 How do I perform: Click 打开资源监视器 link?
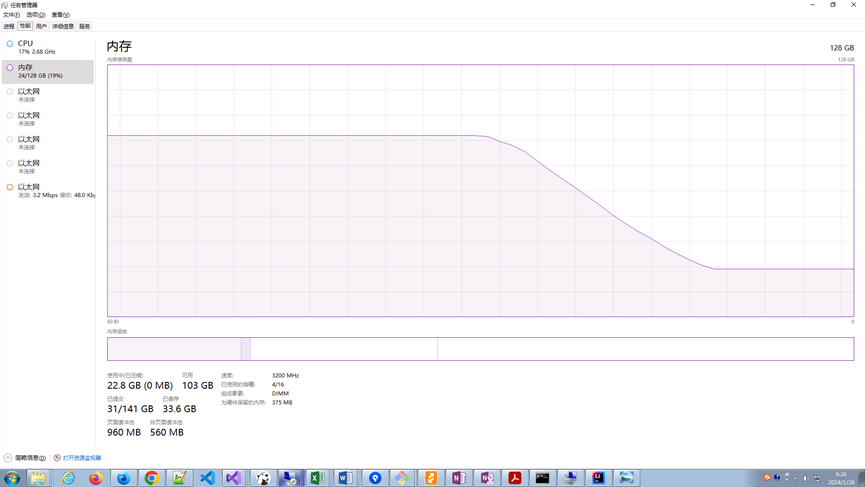81,458
